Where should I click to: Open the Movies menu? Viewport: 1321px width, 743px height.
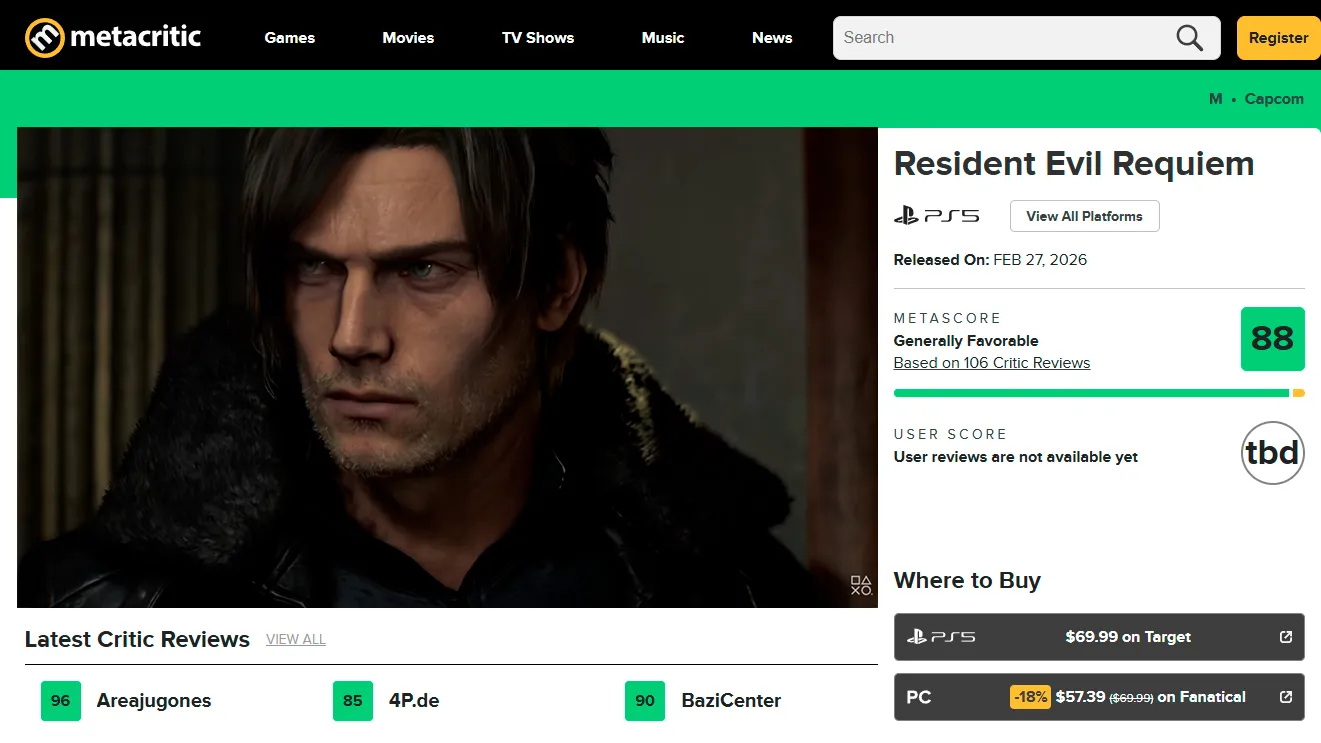pos(408,38)
